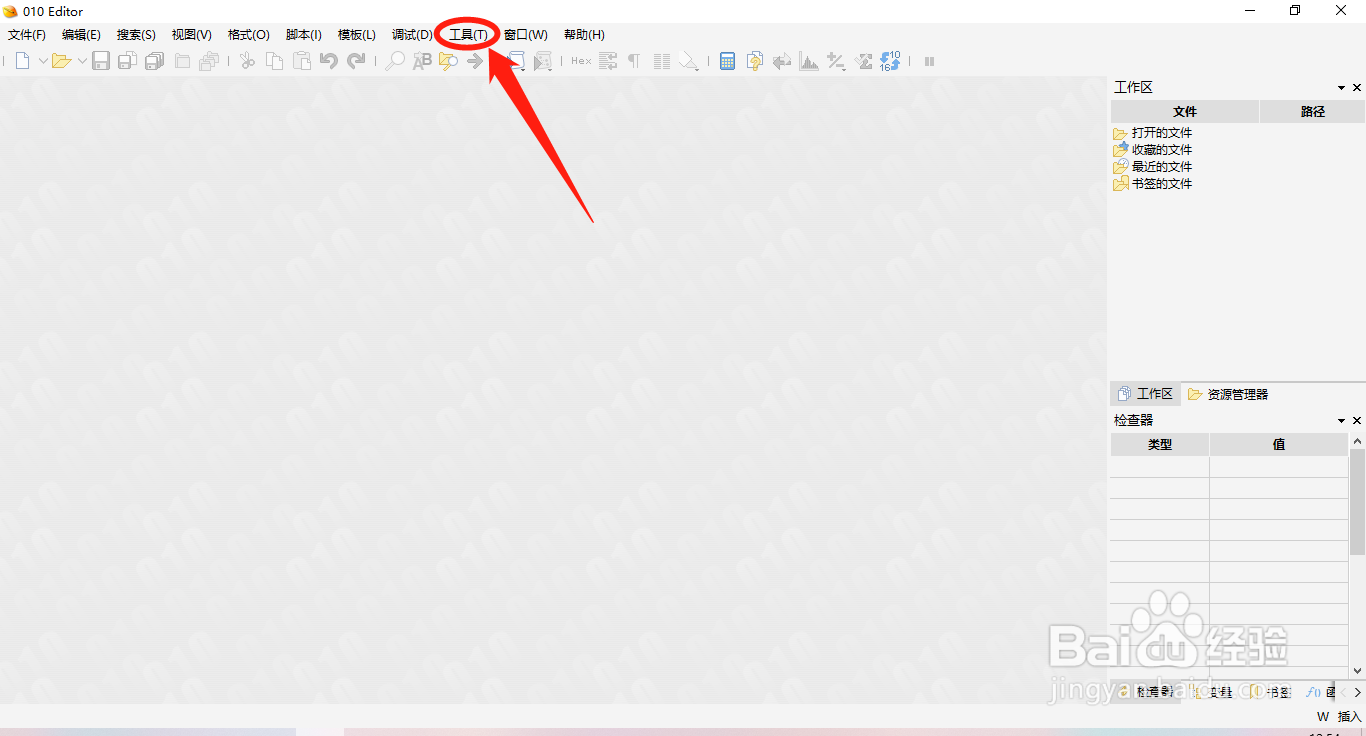Close the 工作区 panel
Screen dimensions: 1366x736
click(x=1357, y=88)
